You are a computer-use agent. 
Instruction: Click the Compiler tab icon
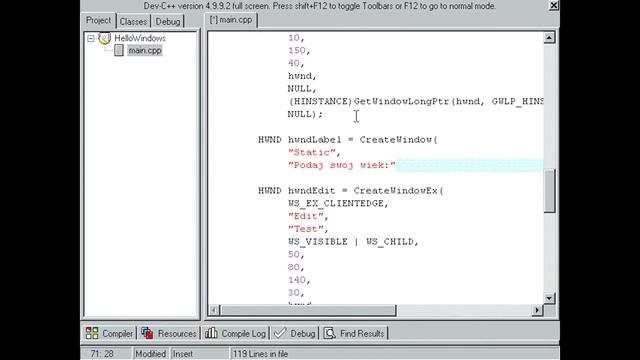(x=92, y=333)
